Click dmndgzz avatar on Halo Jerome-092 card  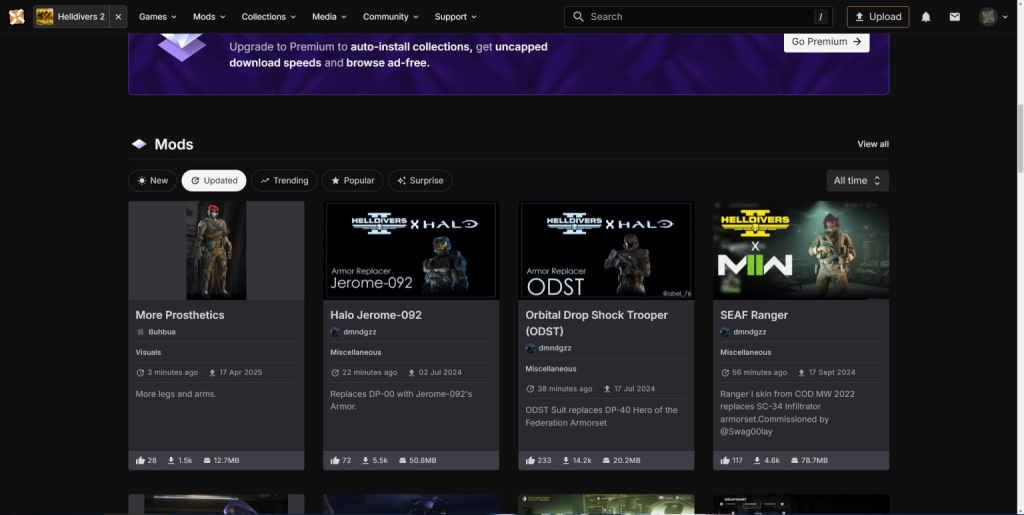(335, 332)
